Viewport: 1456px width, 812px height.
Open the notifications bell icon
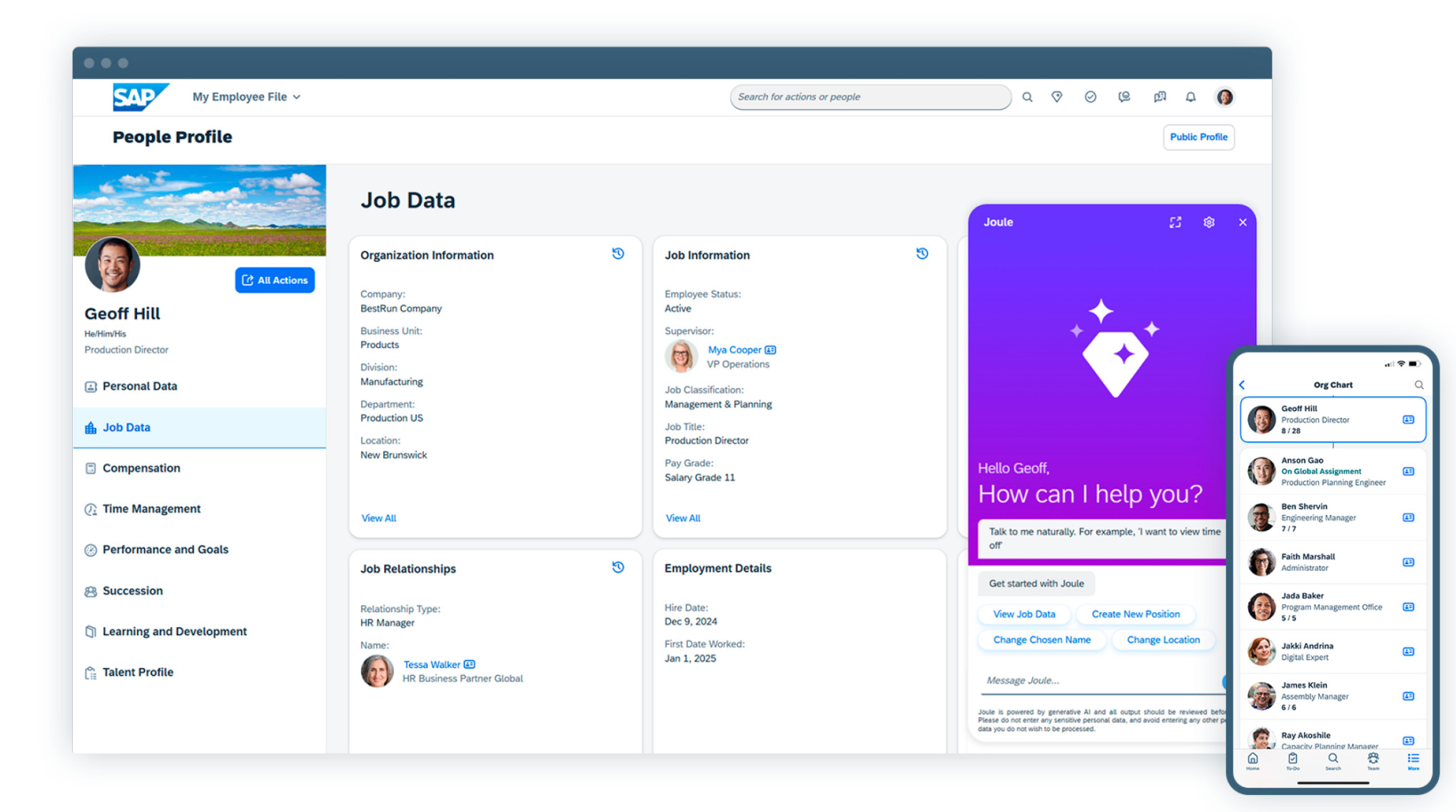(1190, 97)
